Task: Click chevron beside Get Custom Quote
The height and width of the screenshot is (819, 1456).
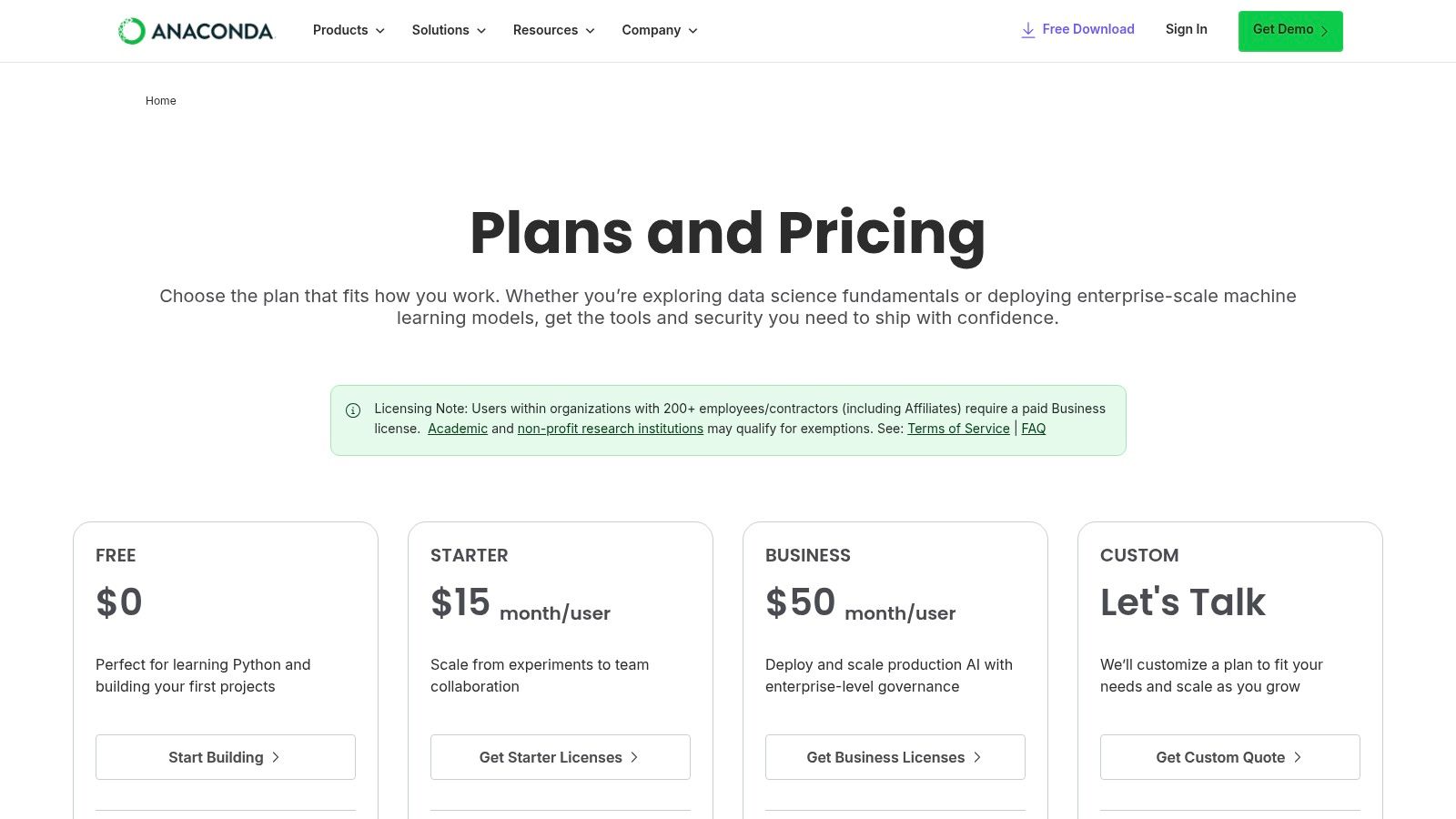Action: tap(1298, 757)
